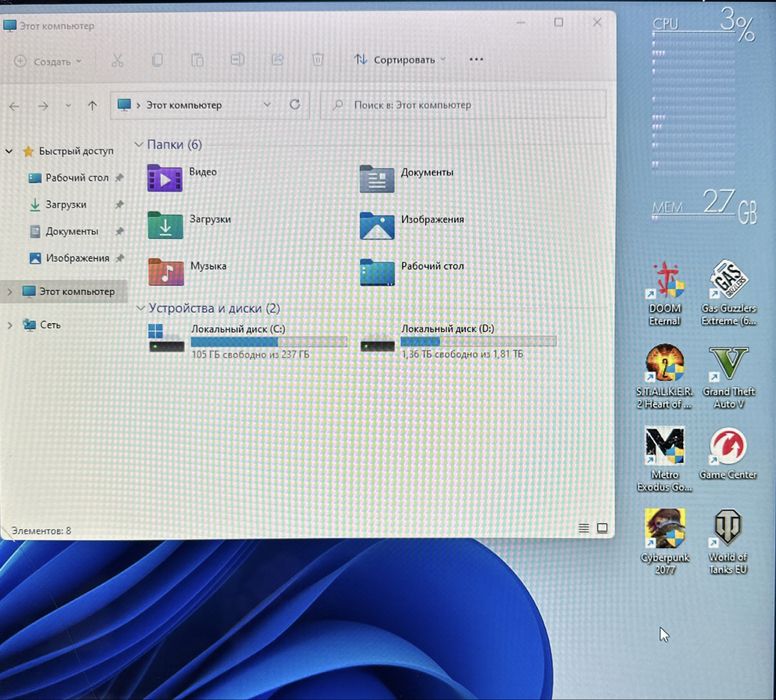776x700 pixels.
Task: Select the Изображения folder in main pane
Action: [377, 225]
